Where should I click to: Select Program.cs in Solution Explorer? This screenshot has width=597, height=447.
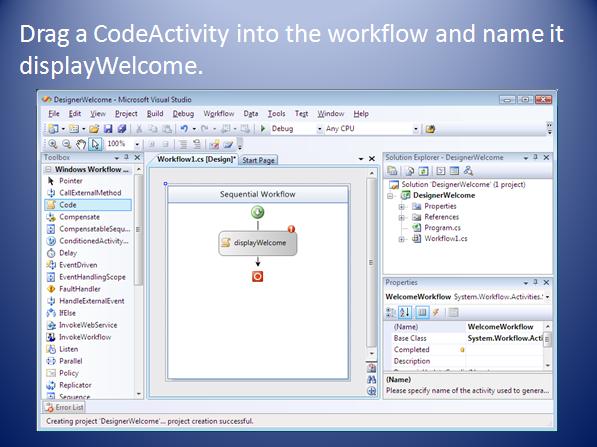coord(442,228)
